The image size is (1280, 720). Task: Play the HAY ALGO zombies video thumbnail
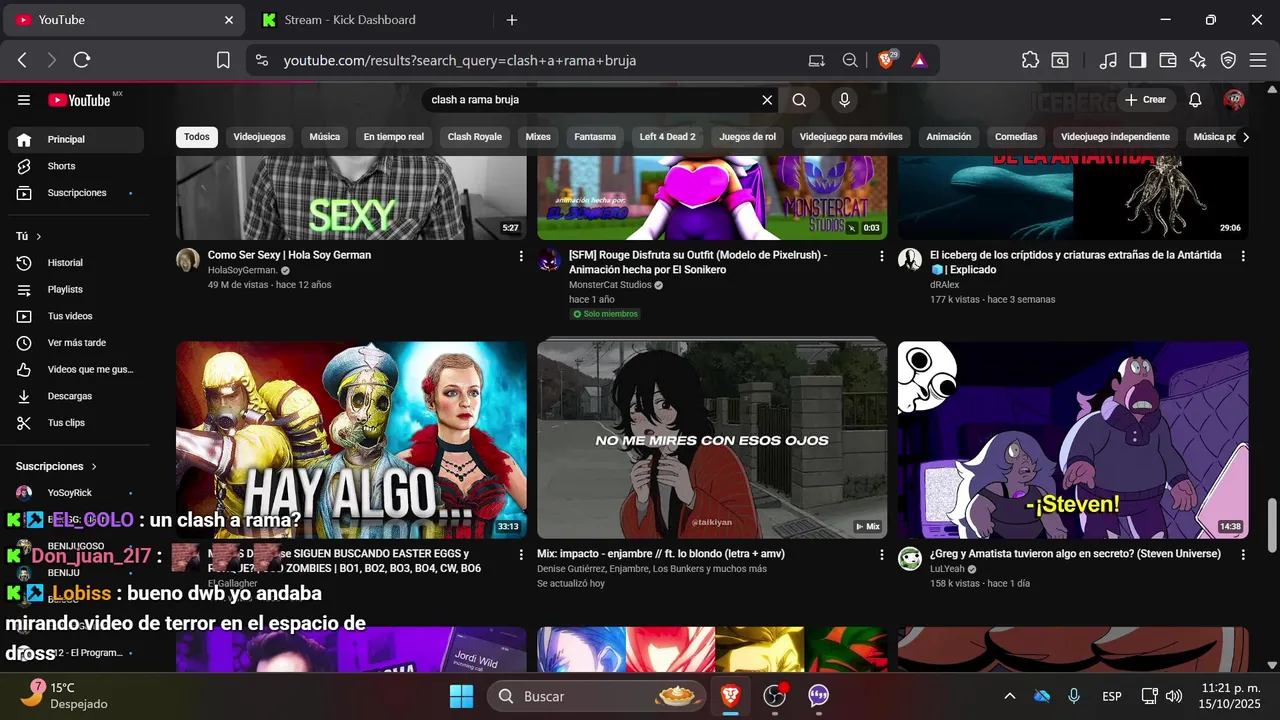(x=351, y=440)
